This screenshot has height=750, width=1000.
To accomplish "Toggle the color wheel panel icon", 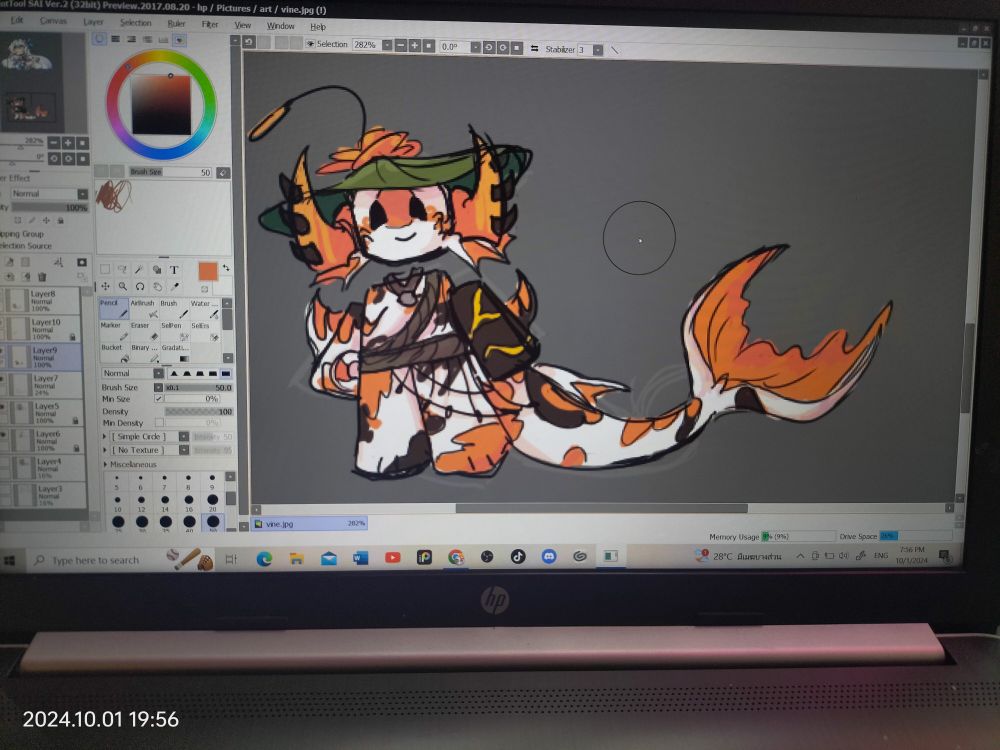I will click(99, 39).
